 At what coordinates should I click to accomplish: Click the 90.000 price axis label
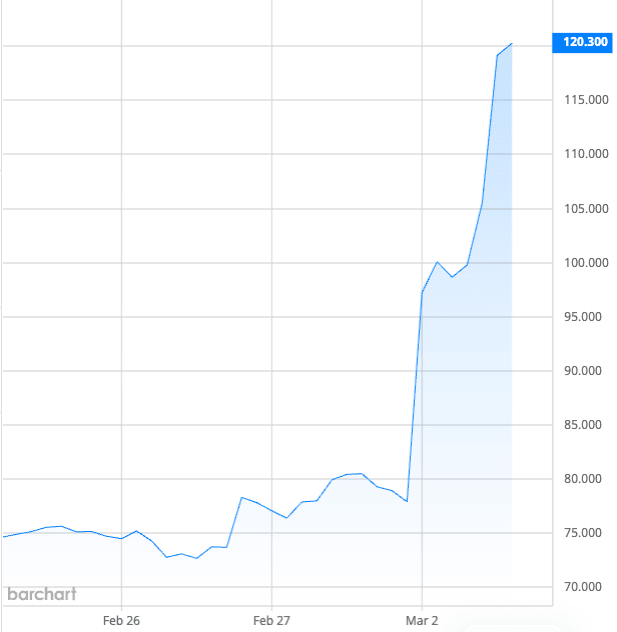tap(584, 371)
